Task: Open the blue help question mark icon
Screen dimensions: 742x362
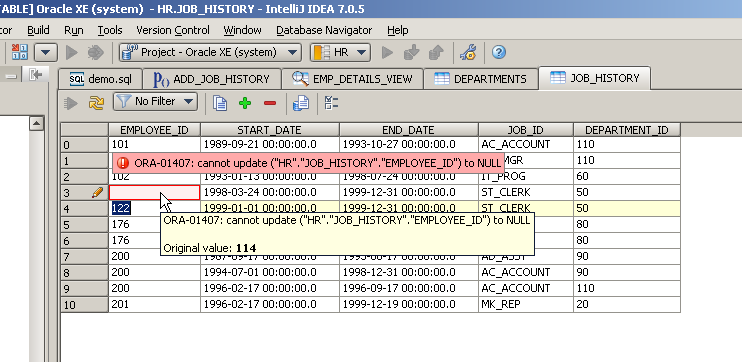Action: click(499, 52)
